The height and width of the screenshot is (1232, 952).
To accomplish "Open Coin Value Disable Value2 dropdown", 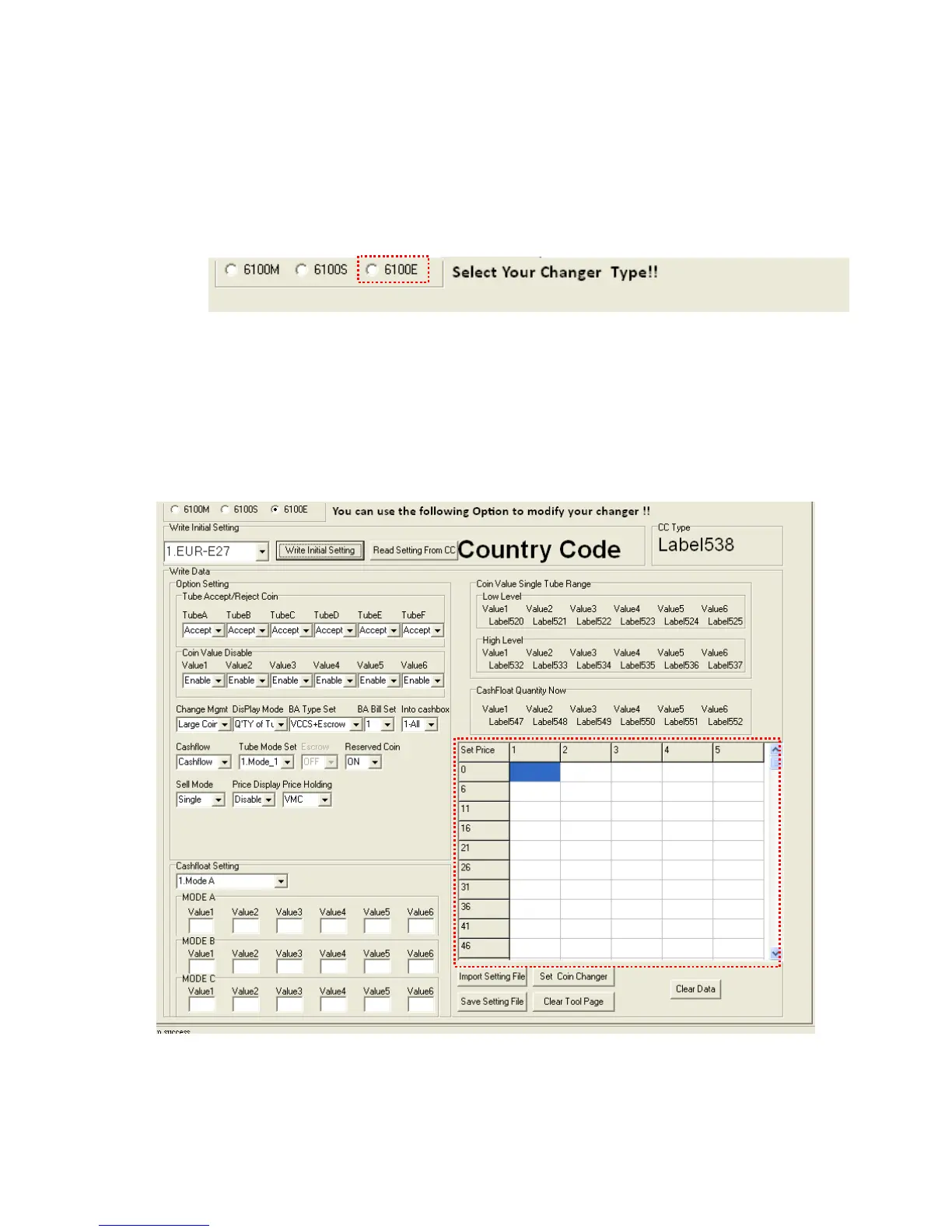I will point(262,681).
